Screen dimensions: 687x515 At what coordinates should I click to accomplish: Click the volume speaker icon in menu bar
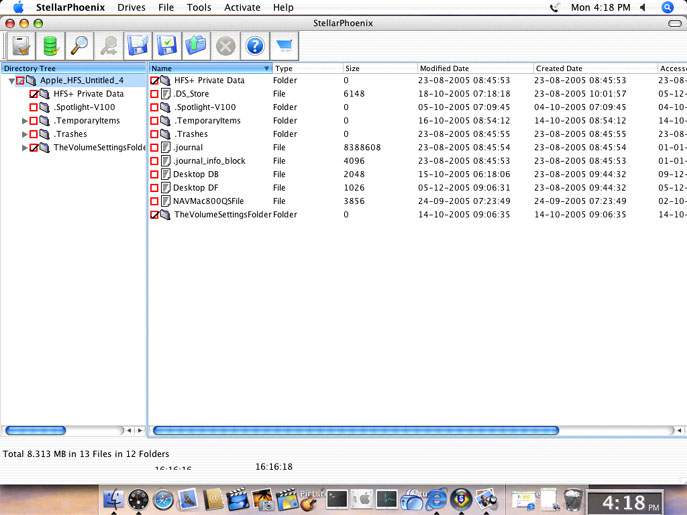[x=643, y=7]
